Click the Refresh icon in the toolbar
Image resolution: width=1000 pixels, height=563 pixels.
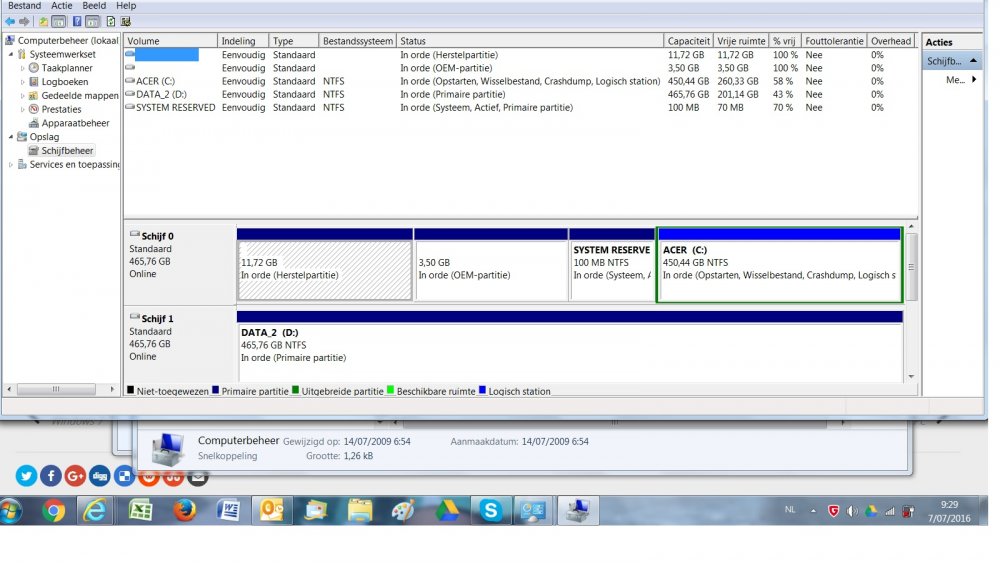click(x=110, y=21)
